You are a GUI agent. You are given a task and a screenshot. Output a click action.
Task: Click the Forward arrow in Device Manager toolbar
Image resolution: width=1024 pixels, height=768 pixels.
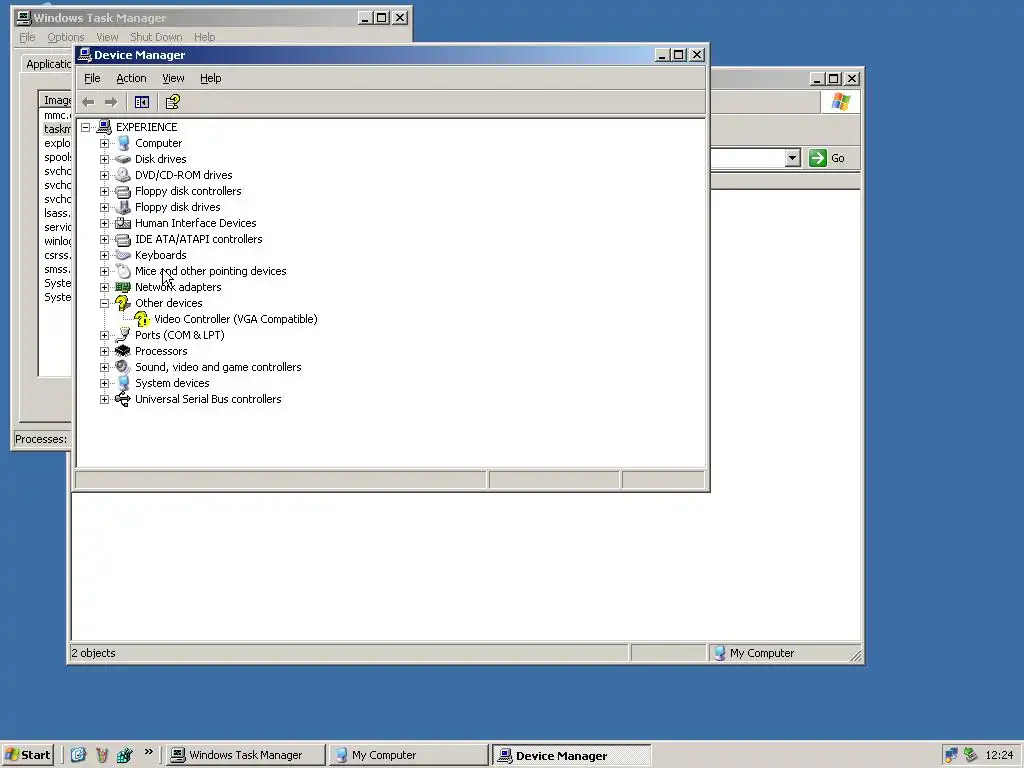point(111,102)
